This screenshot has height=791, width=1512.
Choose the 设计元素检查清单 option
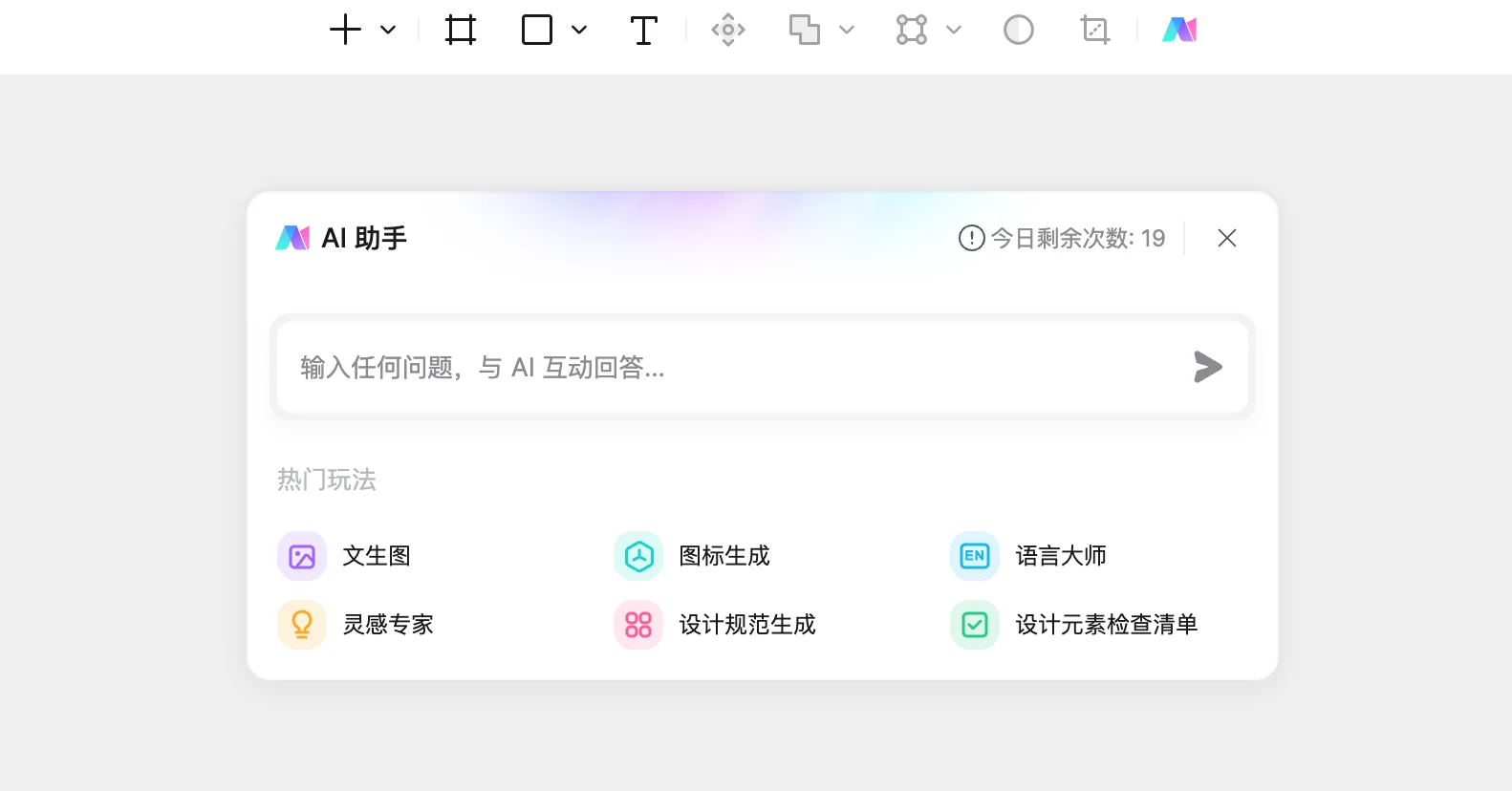coord(1107,625)
